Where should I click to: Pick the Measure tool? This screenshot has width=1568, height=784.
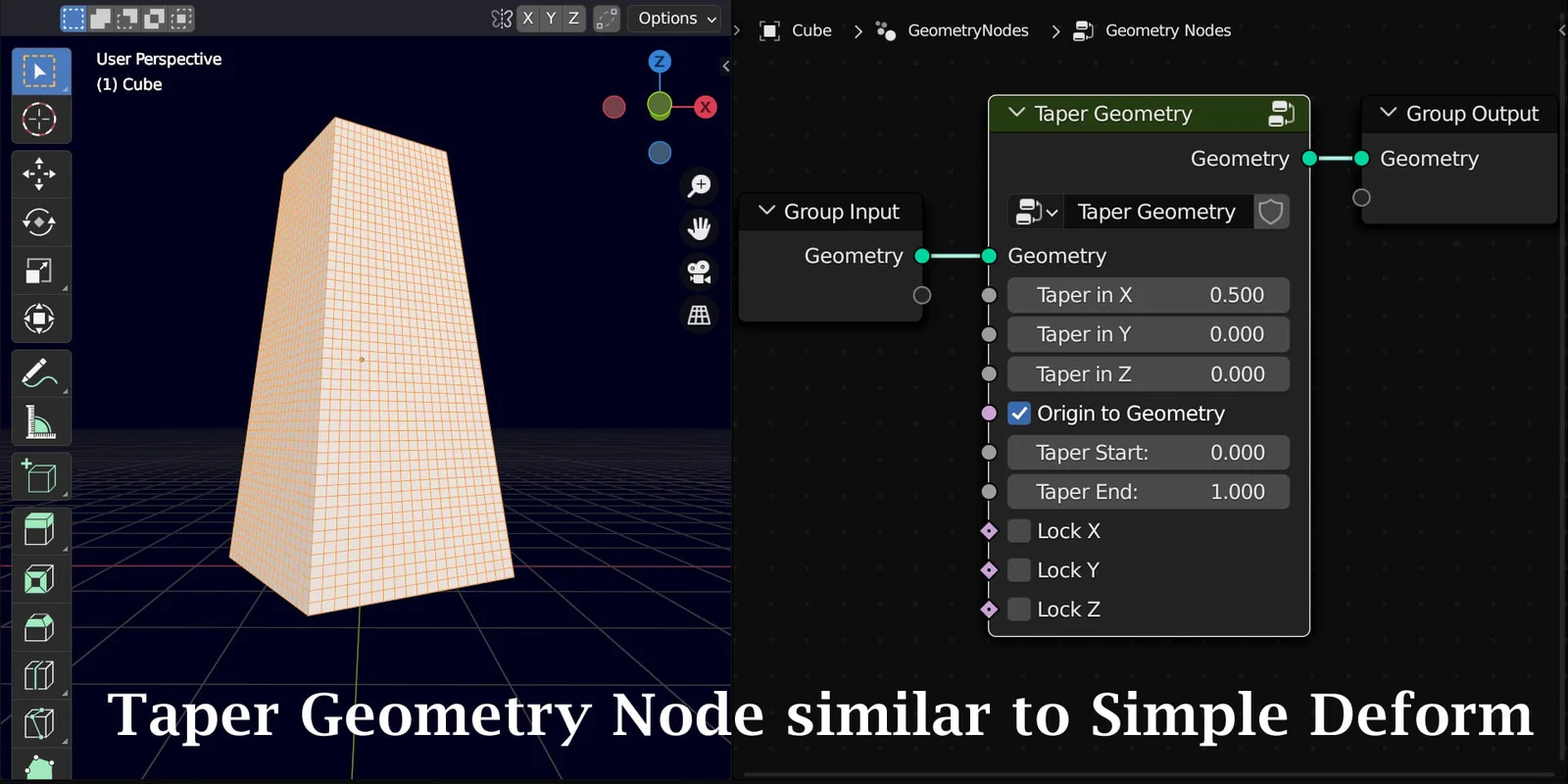[x=39, y=422]
